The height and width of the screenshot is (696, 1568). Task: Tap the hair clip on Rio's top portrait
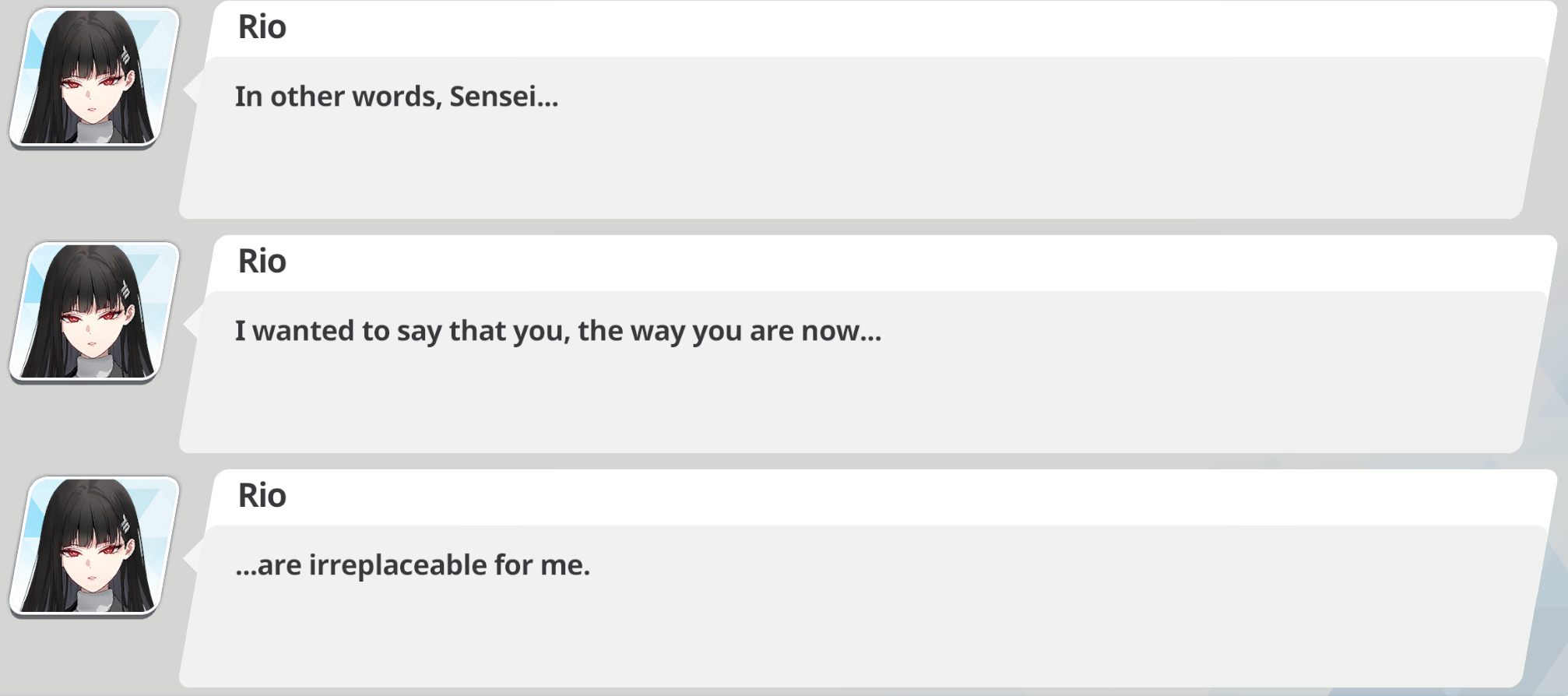pos(125,55)
